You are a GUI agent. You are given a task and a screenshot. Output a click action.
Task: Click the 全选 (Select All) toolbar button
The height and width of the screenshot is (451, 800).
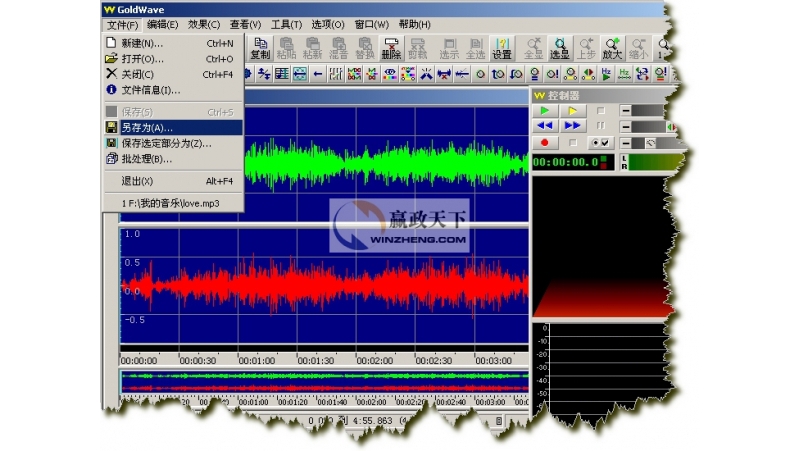pos(476,48)
